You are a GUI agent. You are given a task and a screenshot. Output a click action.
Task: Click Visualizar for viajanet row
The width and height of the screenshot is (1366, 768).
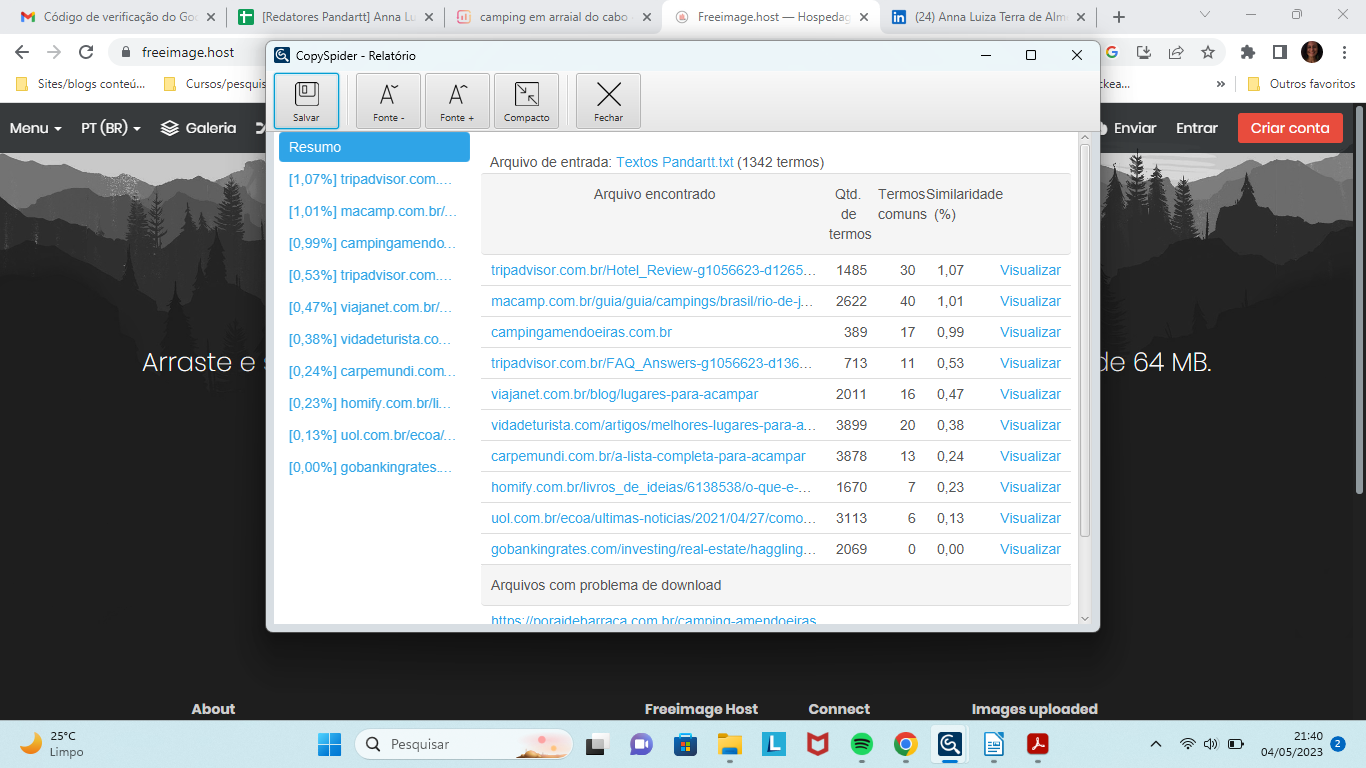[1030, 394]
